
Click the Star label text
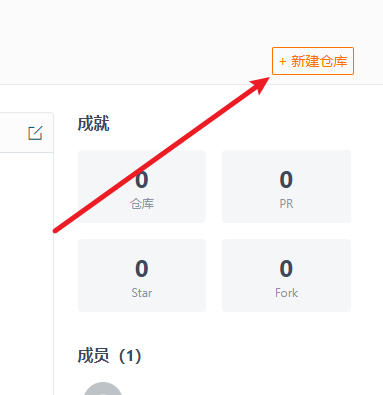click(142, 293)
